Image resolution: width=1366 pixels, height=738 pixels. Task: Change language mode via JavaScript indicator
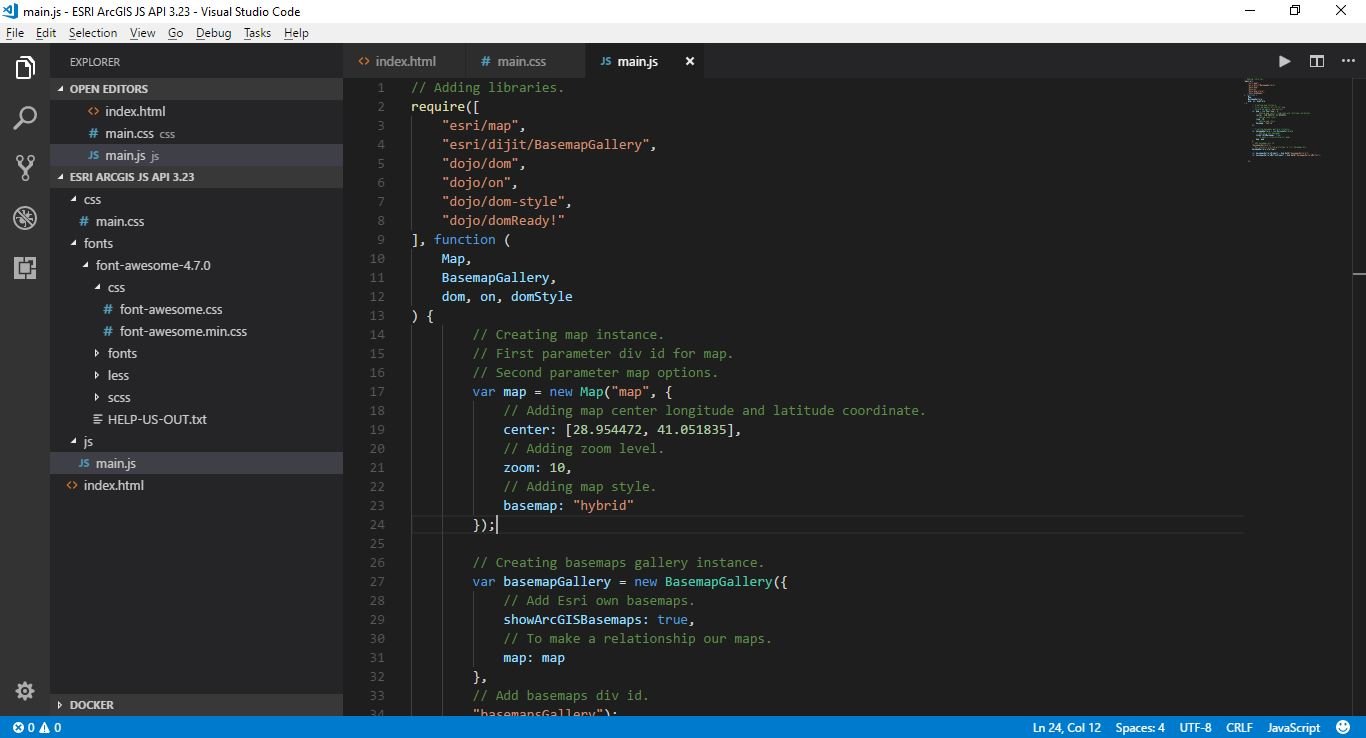pyautogui.click(x=1293, y=728)
